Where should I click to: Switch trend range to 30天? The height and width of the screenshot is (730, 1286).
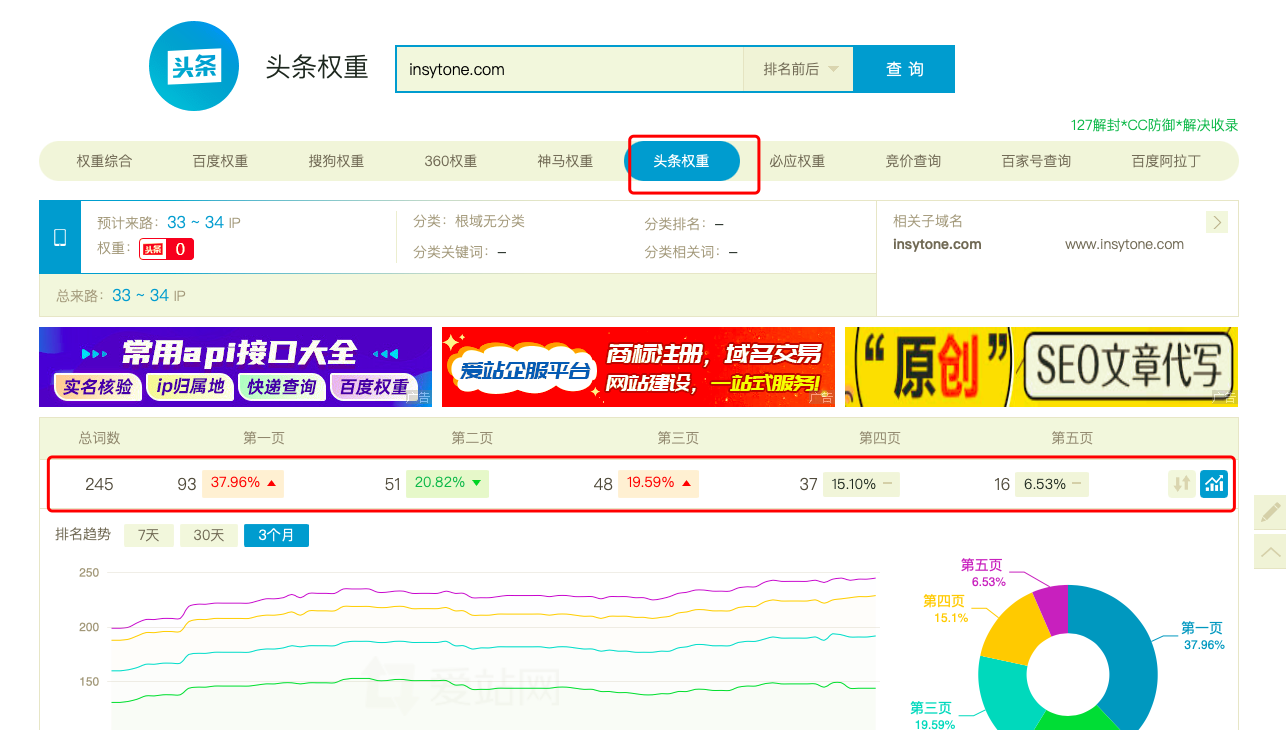pyautogui.click(x=209, y=535)
